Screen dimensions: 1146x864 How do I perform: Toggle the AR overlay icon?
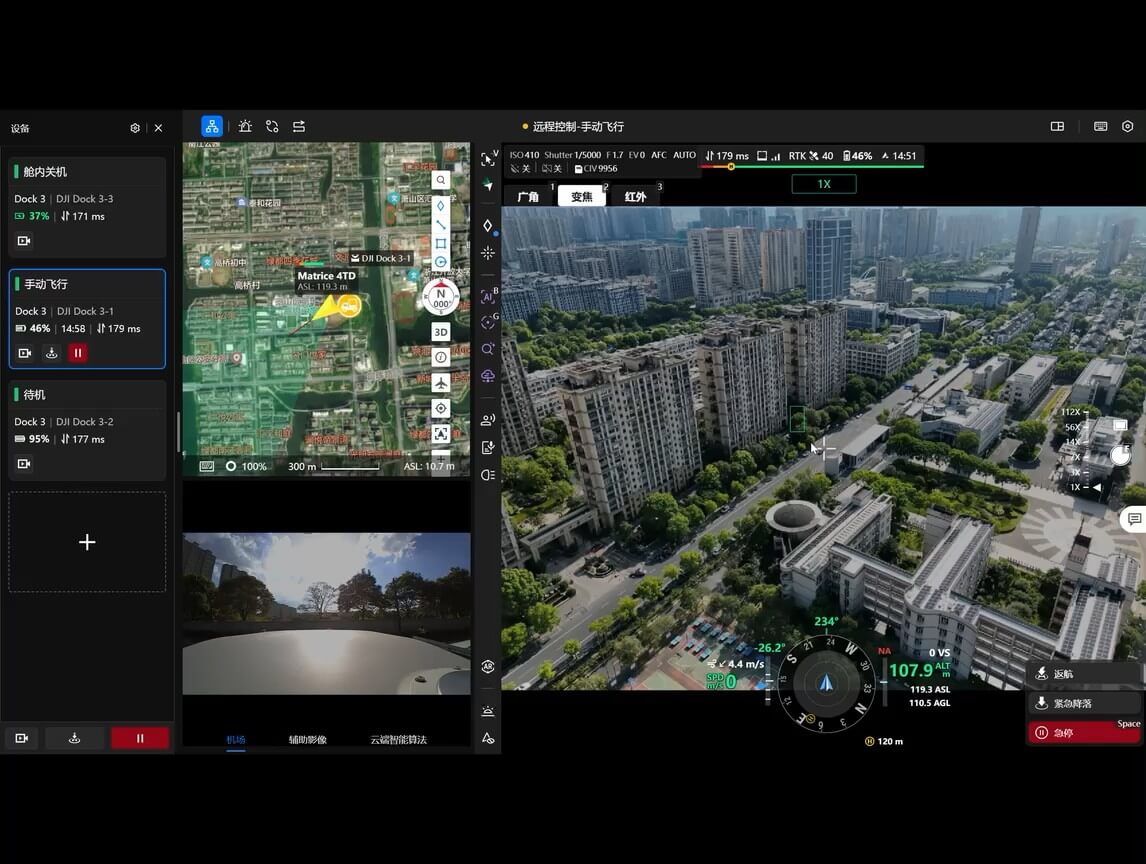[x=487, y=667]
